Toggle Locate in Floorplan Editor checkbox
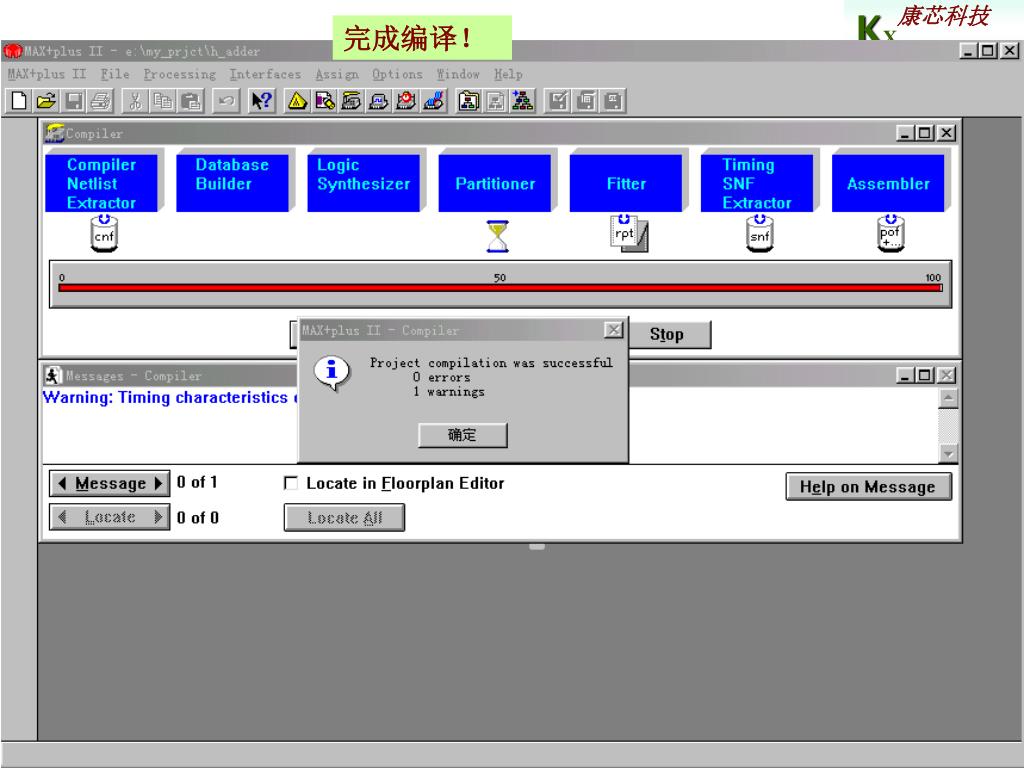This screenshot has width=1024, height=768. point(291,483)
